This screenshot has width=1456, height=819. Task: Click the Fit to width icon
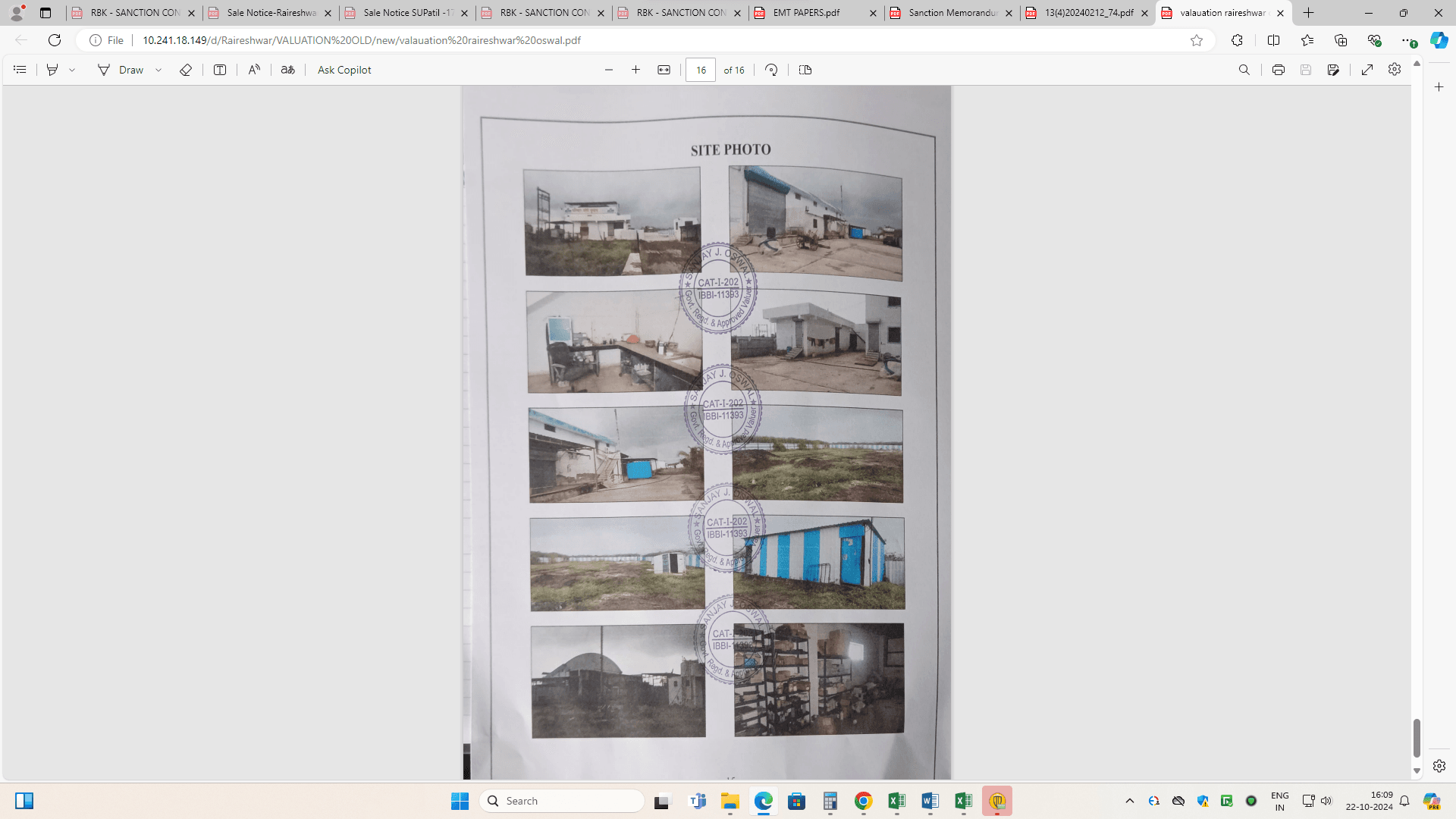pos(664,70)
